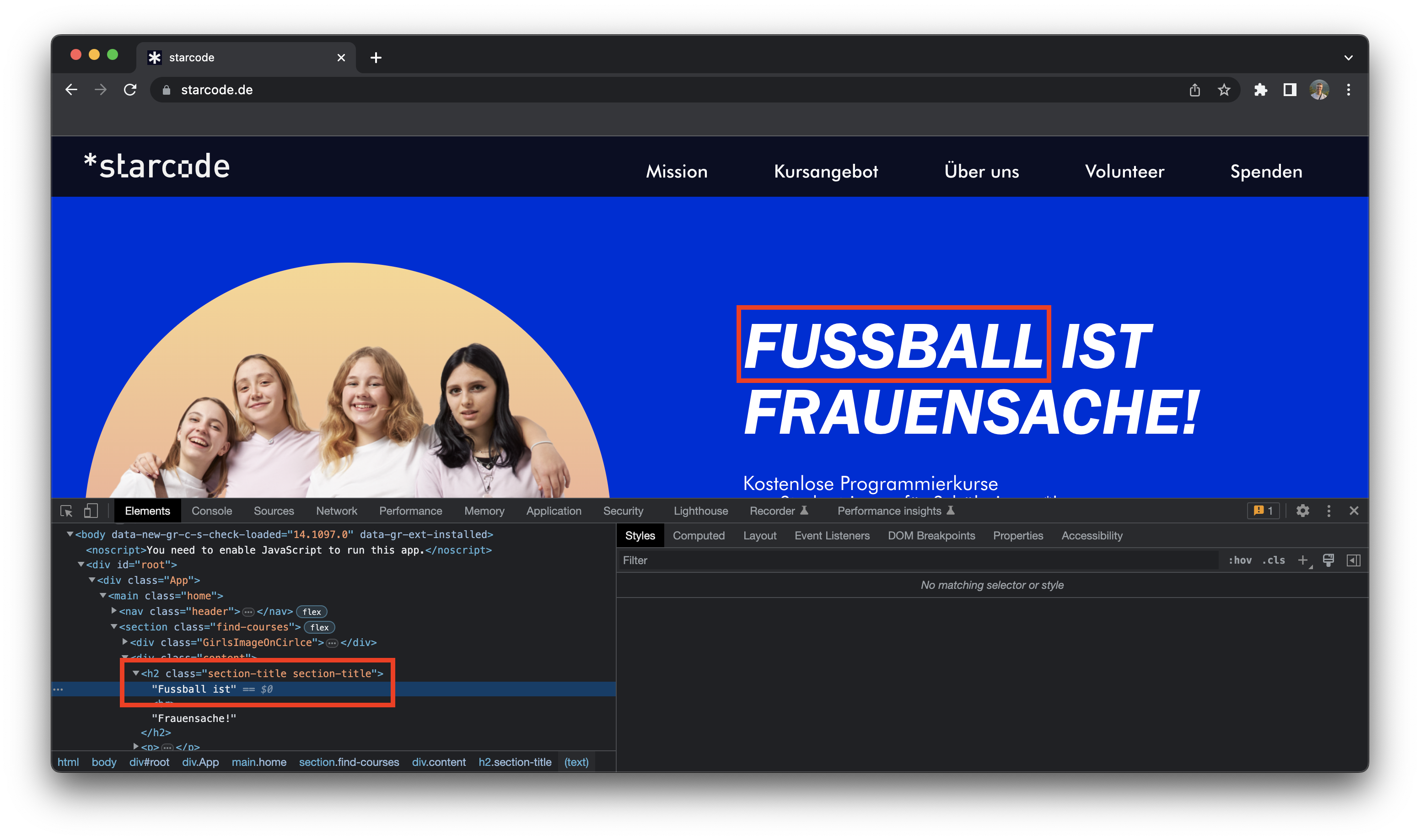The height and width of the screenshot is (840, 1420).
Task: Click the main.home breadcrumb
Action: (258, 762)
